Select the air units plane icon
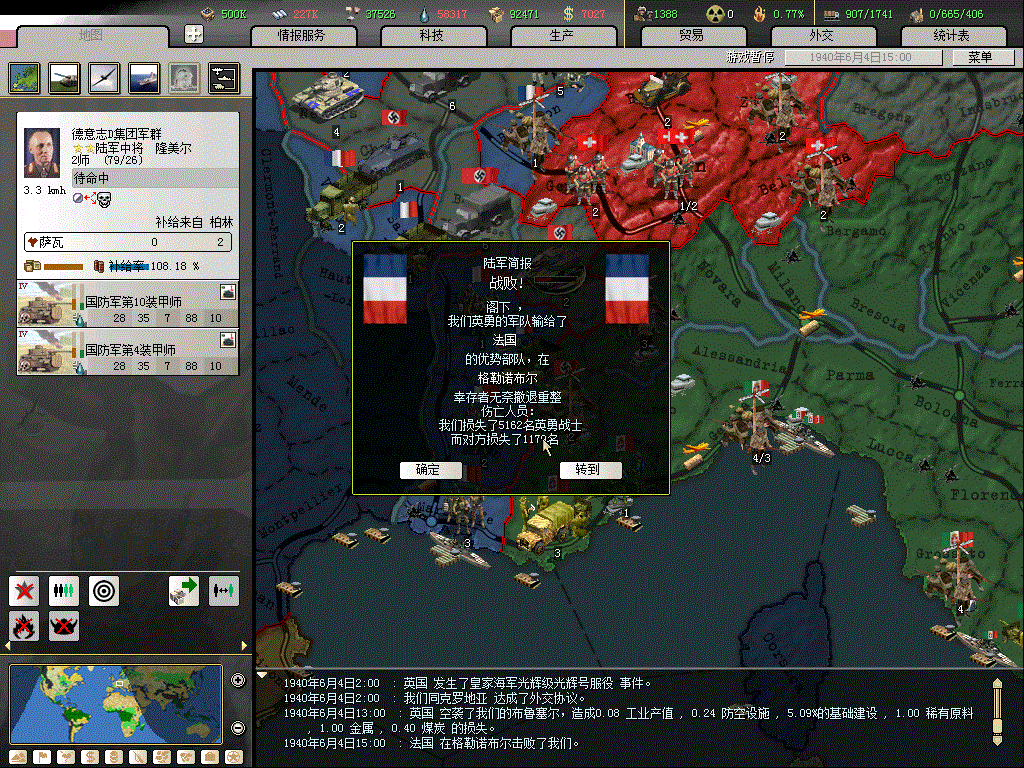This screenshot has width=1024, height=768. [104, 77]
